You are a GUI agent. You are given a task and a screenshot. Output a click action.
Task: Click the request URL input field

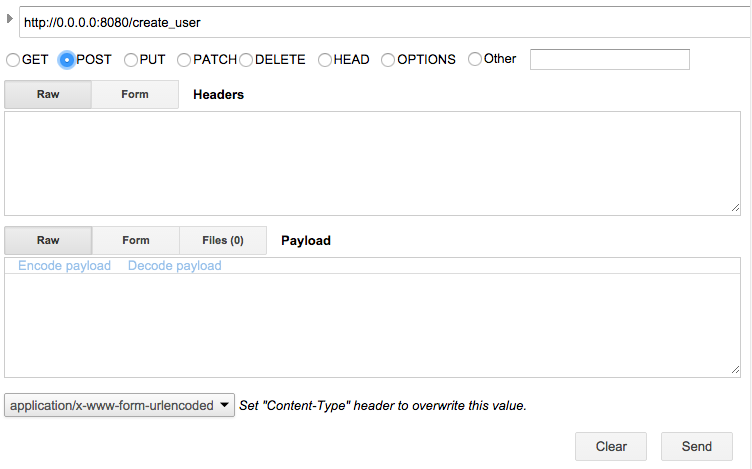pos(385,22)
